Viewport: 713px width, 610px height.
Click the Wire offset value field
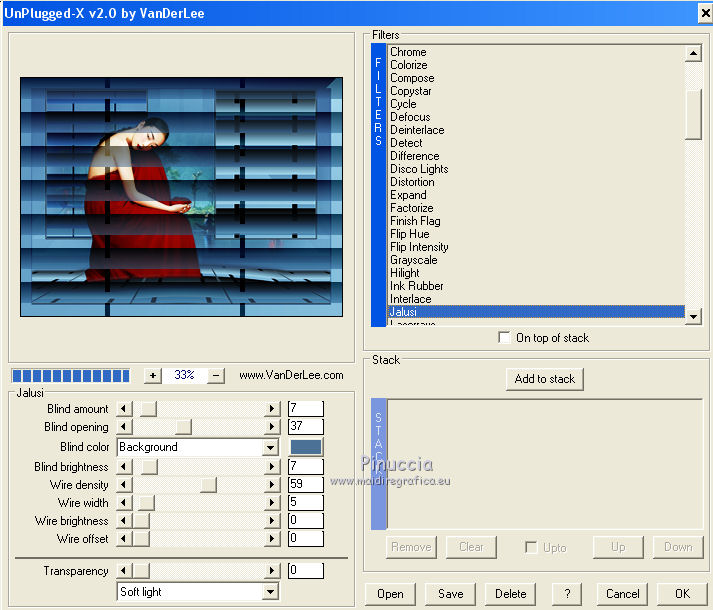[x=306, y=539]
